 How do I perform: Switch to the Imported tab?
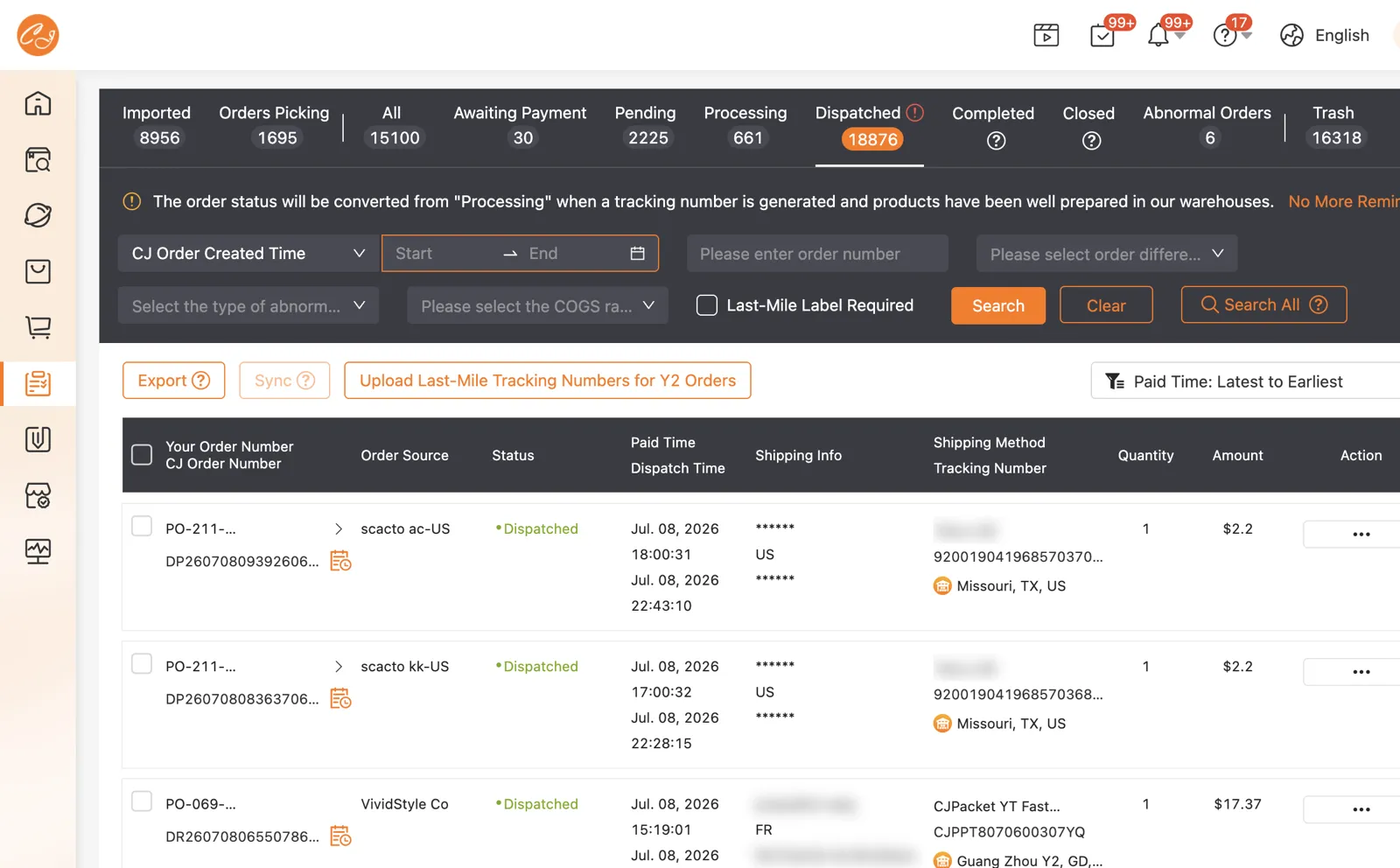157,125
